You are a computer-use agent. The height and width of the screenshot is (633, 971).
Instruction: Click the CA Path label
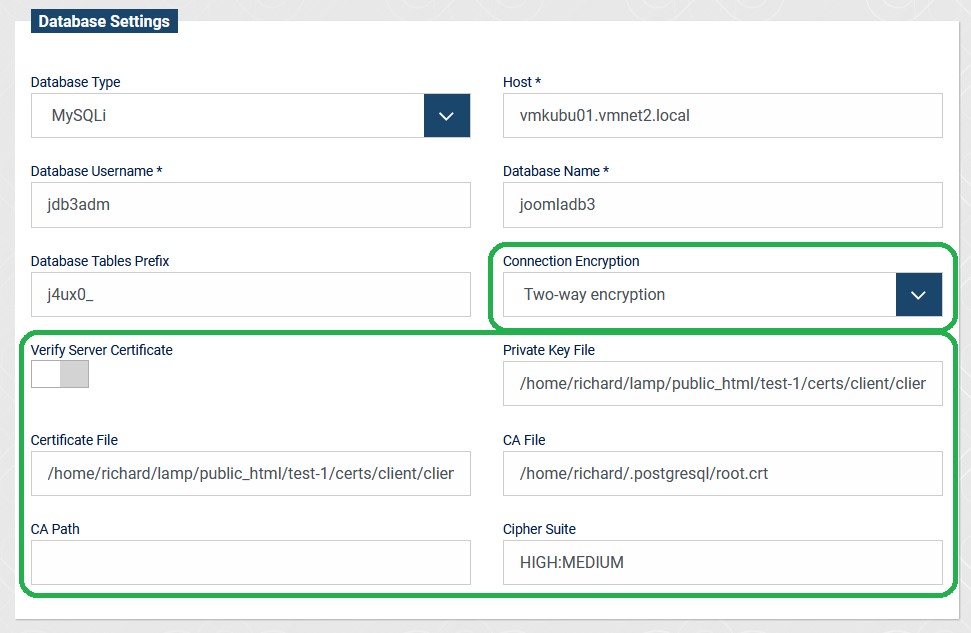point(55,530)
